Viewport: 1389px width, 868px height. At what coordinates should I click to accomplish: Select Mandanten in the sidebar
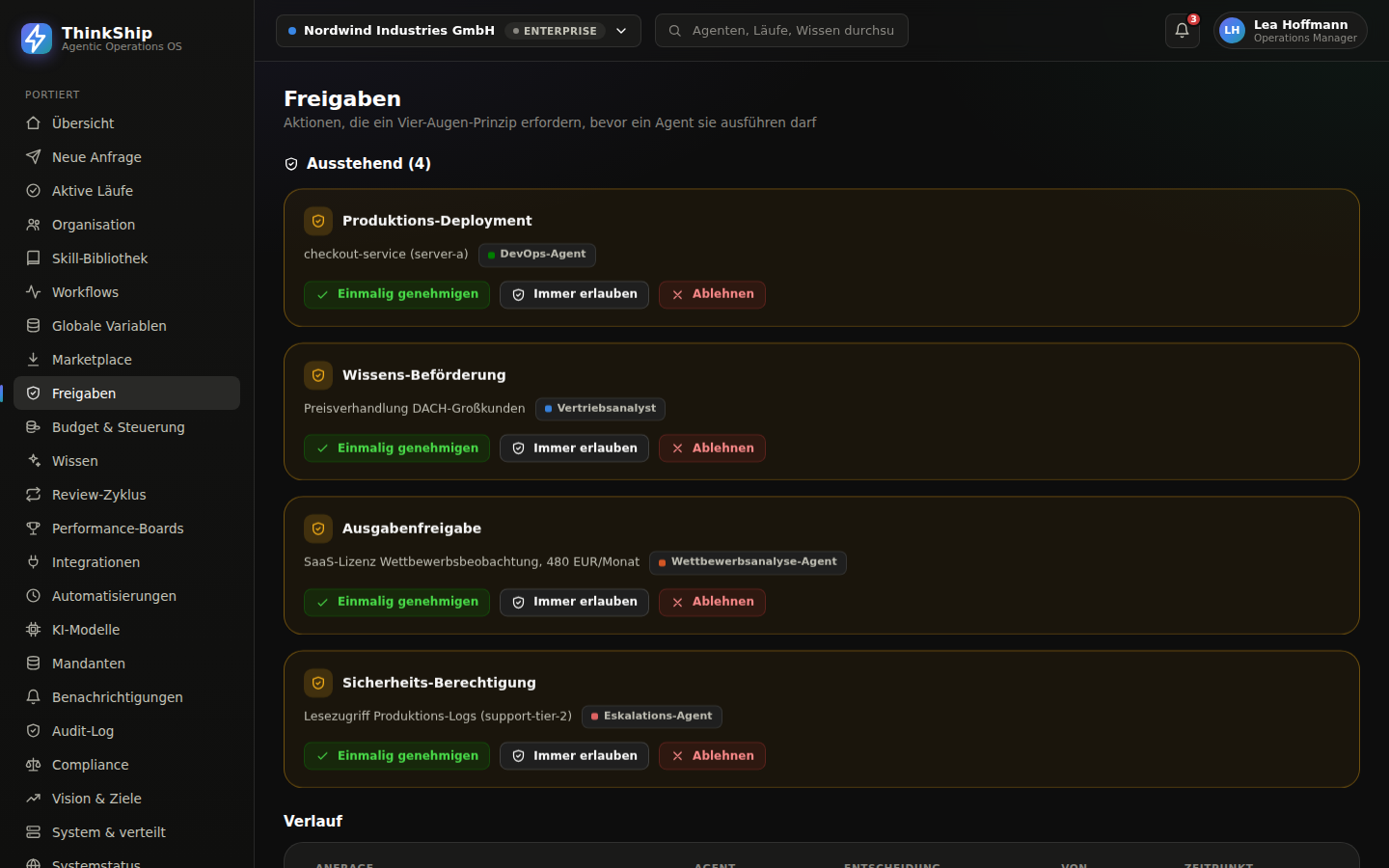coord(126,664)
